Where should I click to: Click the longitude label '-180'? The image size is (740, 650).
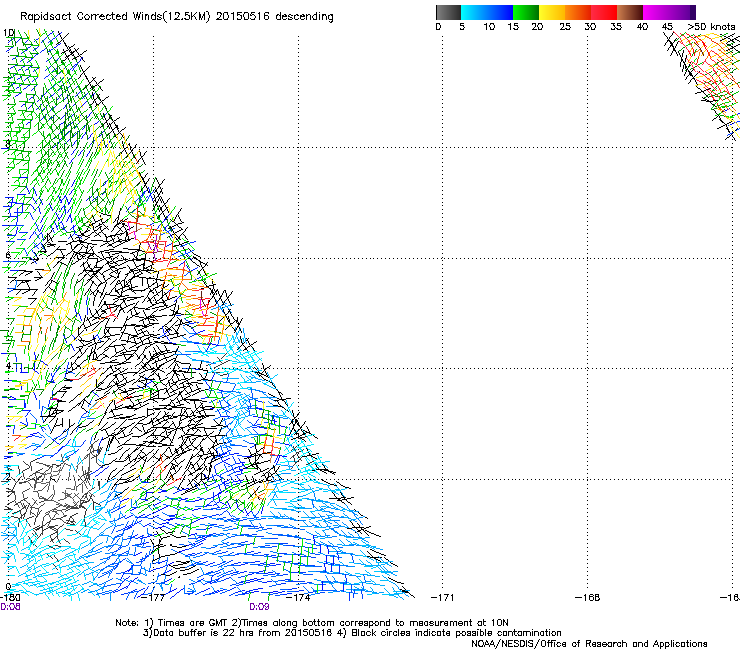point(10,598)
